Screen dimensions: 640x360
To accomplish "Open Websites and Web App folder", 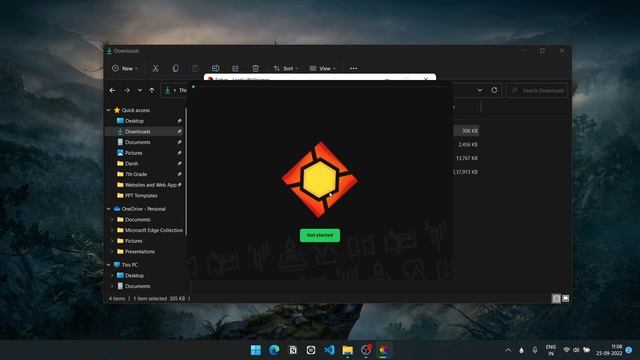I will pyautogui.click(x=151, y=185).
